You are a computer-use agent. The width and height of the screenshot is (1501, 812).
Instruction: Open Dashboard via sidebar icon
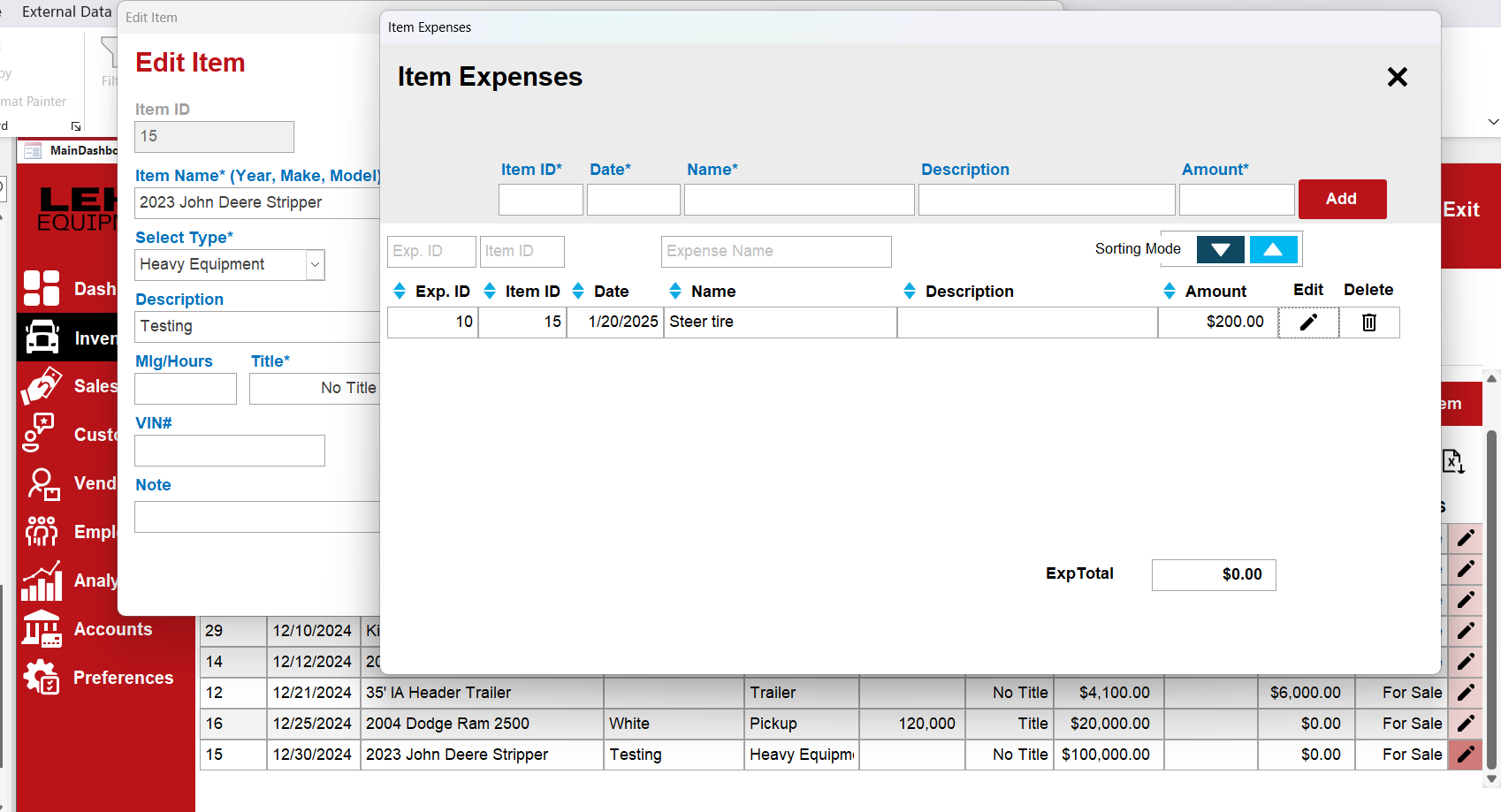[42, 288]
